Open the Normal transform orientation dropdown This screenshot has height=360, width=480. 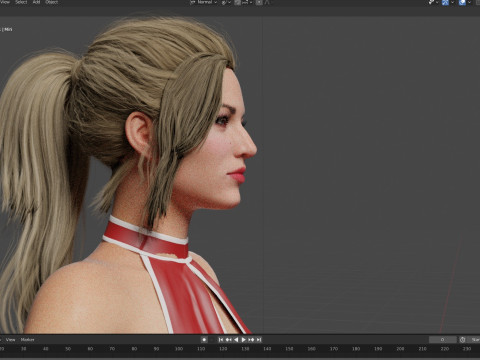[204, 2]
